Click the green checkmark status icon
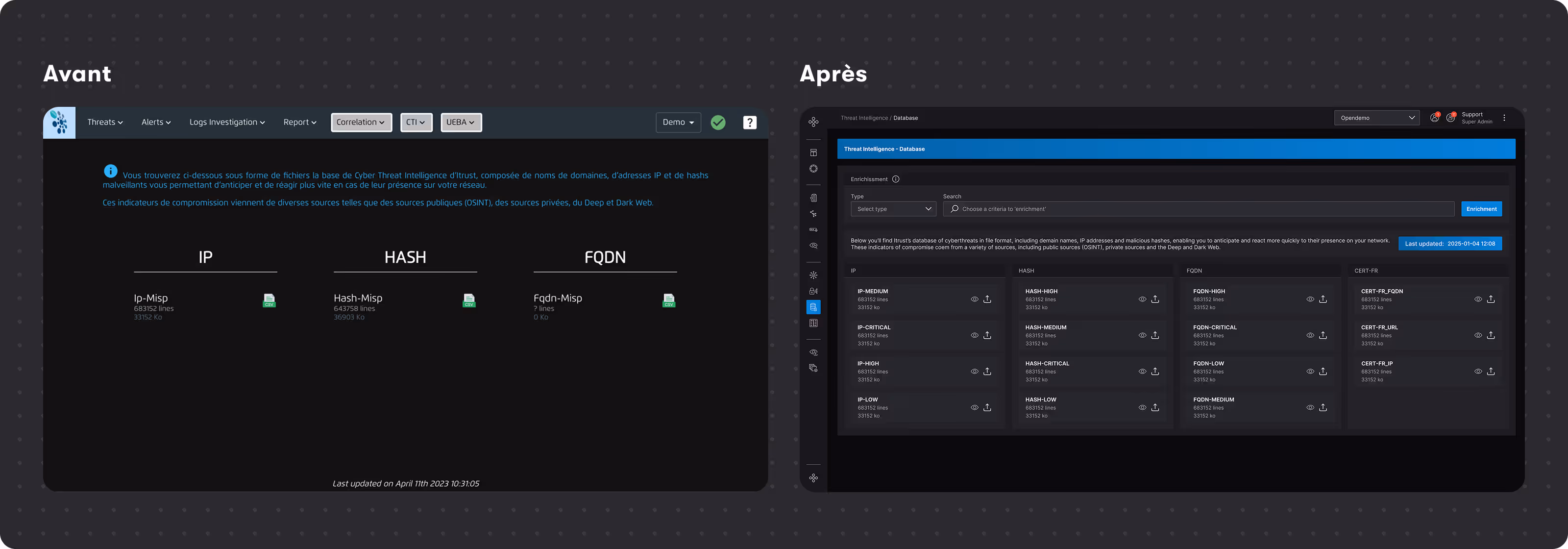This screenshot has height=549, width=1568. coord(718,123)
